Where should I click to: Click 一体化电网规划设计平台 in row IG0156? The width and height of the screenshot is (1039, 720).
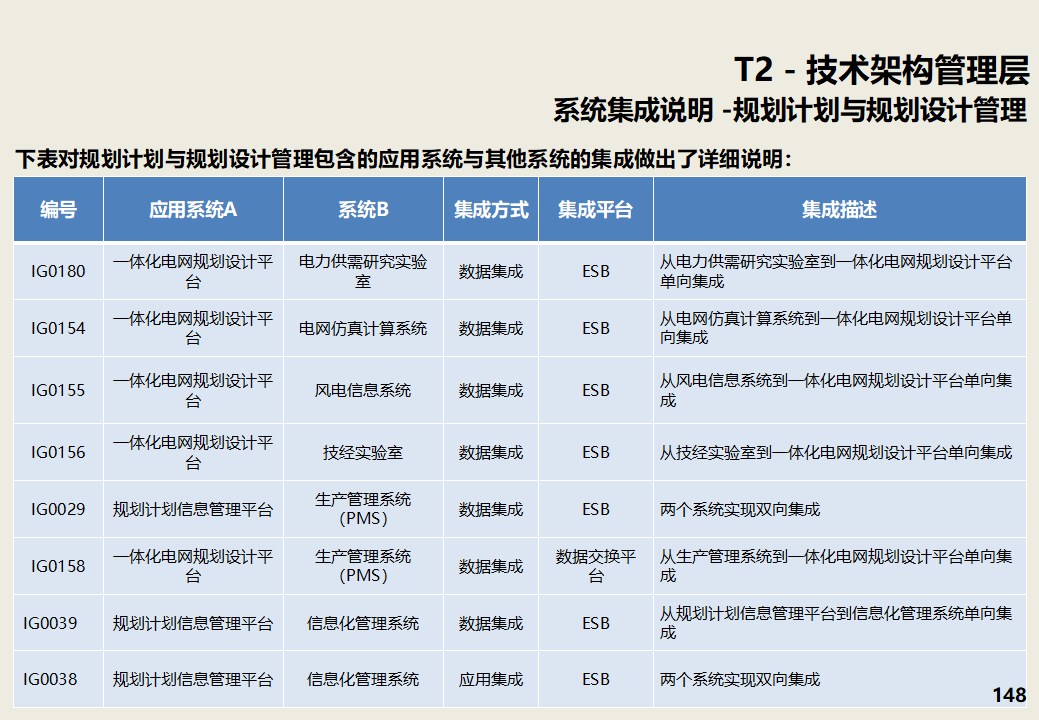point(193,452)
